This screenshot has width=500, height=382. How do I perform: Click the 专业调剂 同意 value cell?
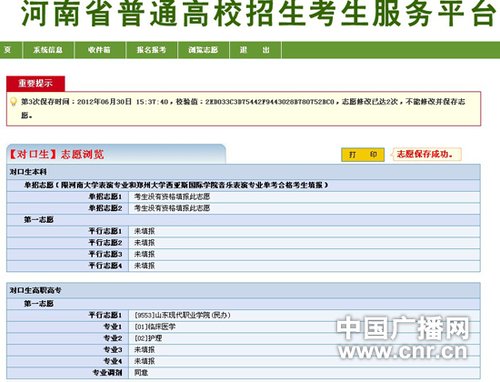click(304, 373)
